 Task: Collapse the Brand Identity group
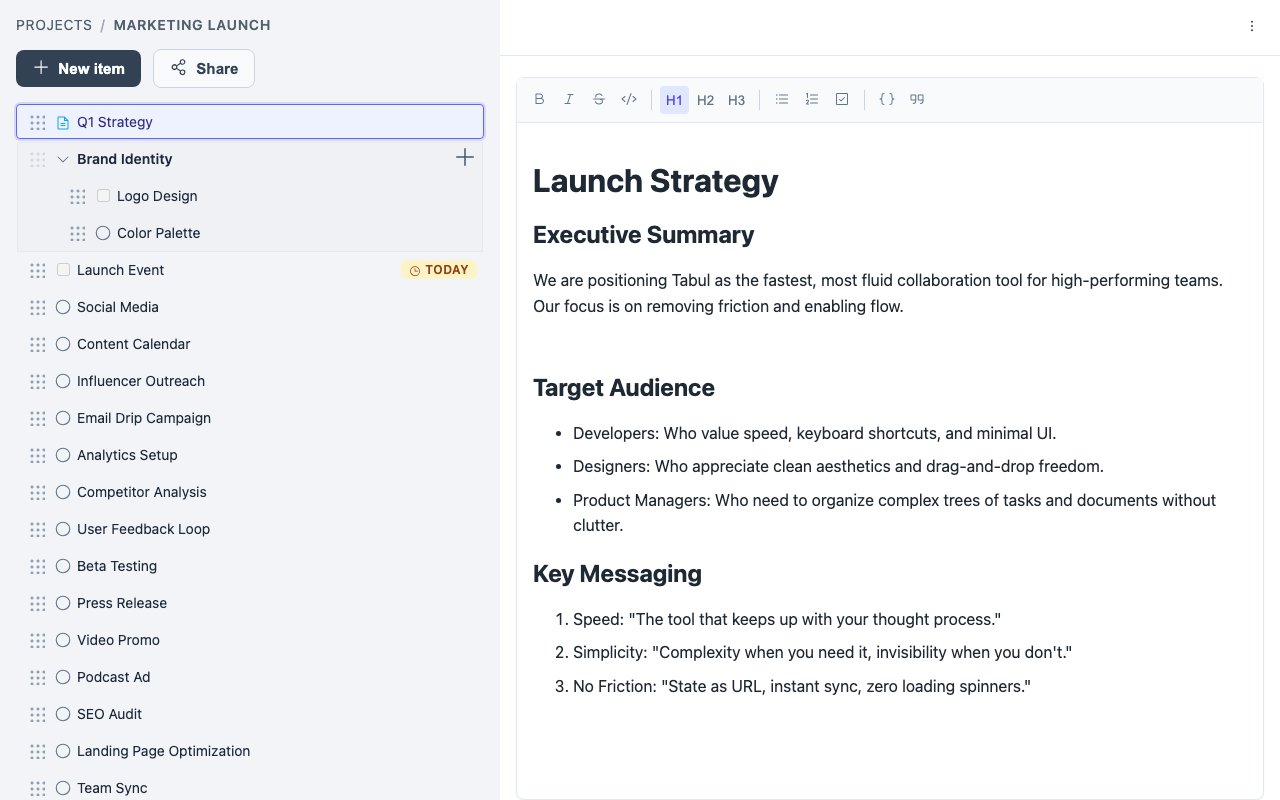[63, 159]
